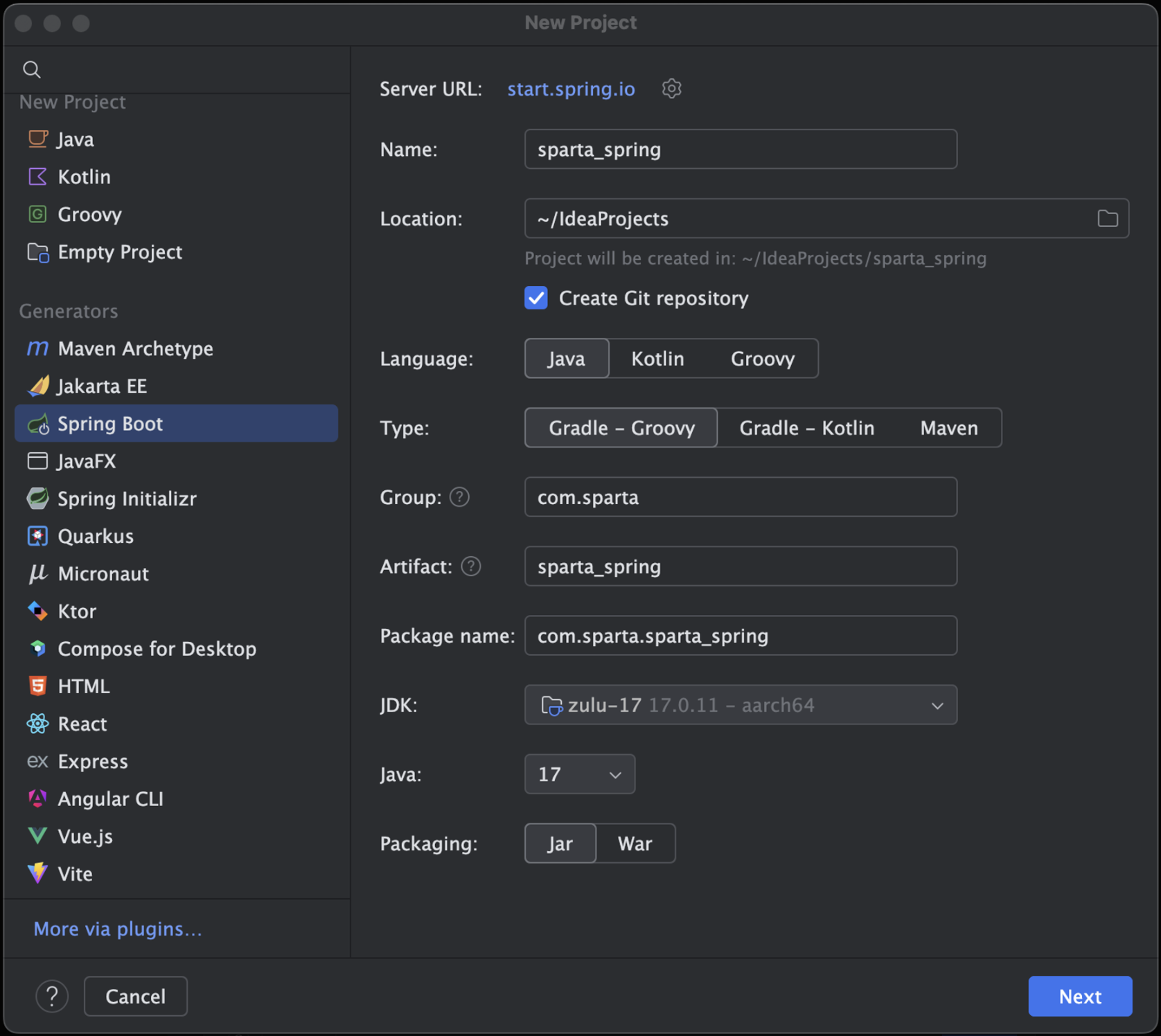The image size is (1161, 1036).
Task: Select Compose for Desktop label
Action: (157, 649)
